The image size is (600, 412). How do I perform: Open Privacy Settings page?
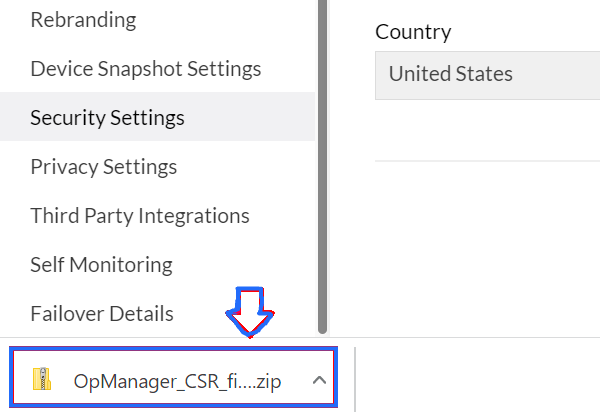[x=103, y=166]
